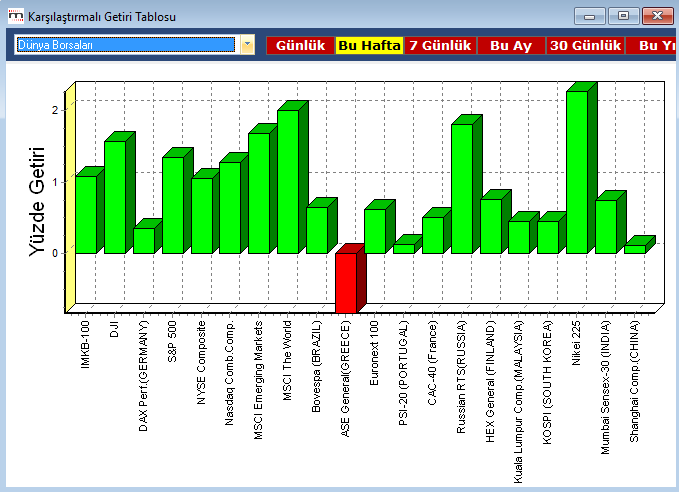Maximize the Karşılaştırmalı Getiri Tablosu window
Screen dimensions: 679x492
pos(623,16)
